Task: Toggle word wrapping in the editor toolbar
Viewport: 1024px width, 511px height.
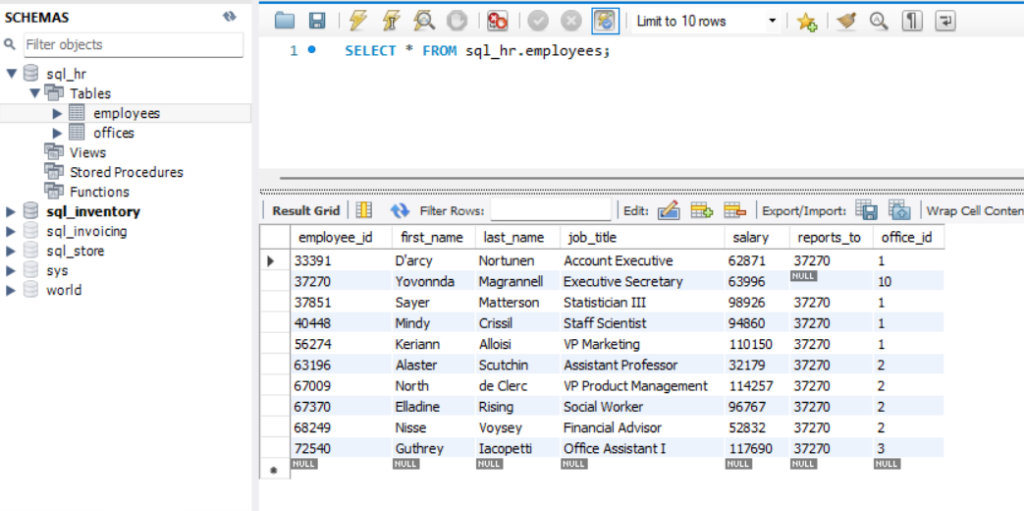Action: pos(945,21)
